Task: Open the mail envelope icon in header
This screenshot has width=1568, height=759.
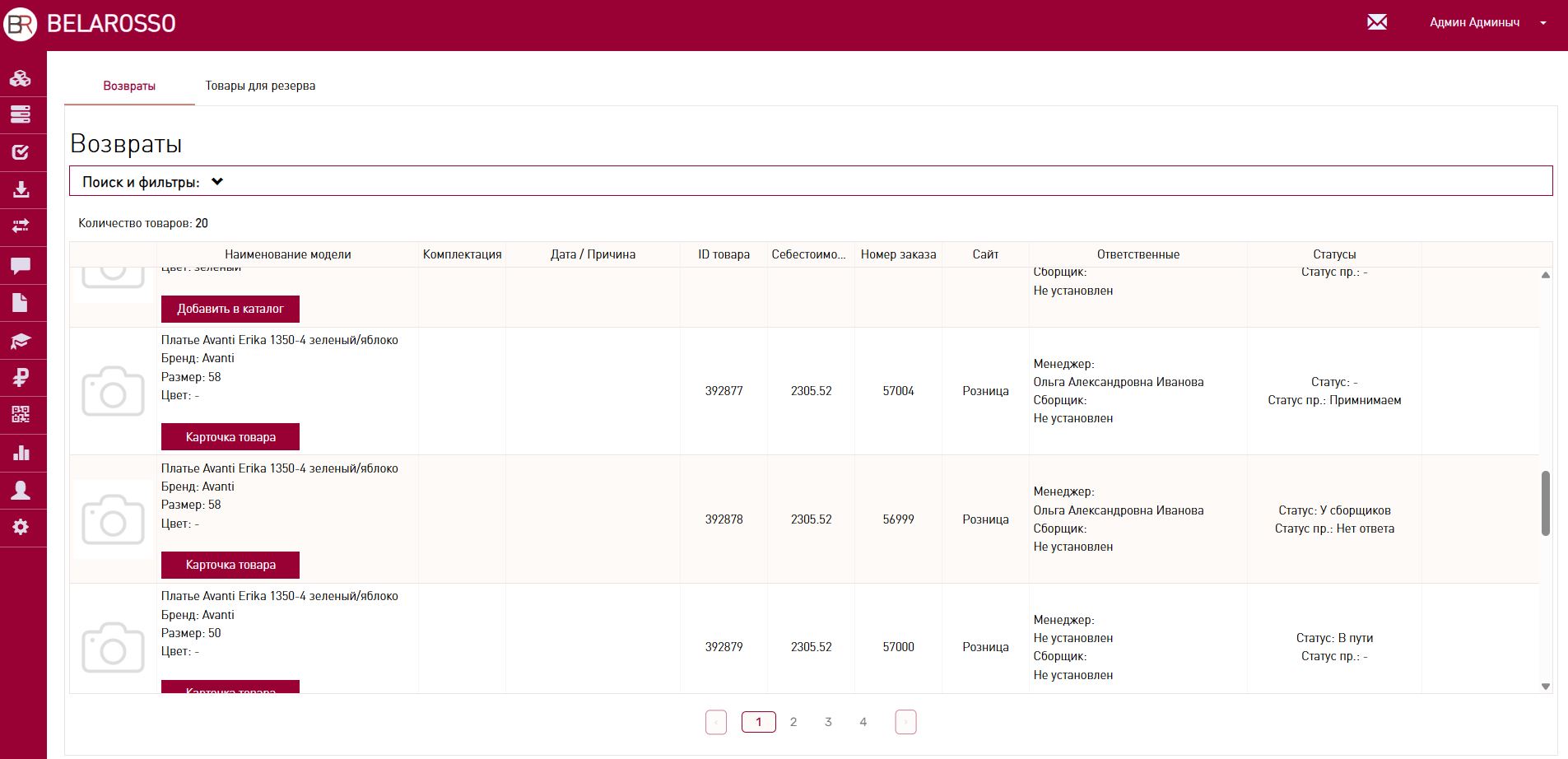Action: 1377,22
